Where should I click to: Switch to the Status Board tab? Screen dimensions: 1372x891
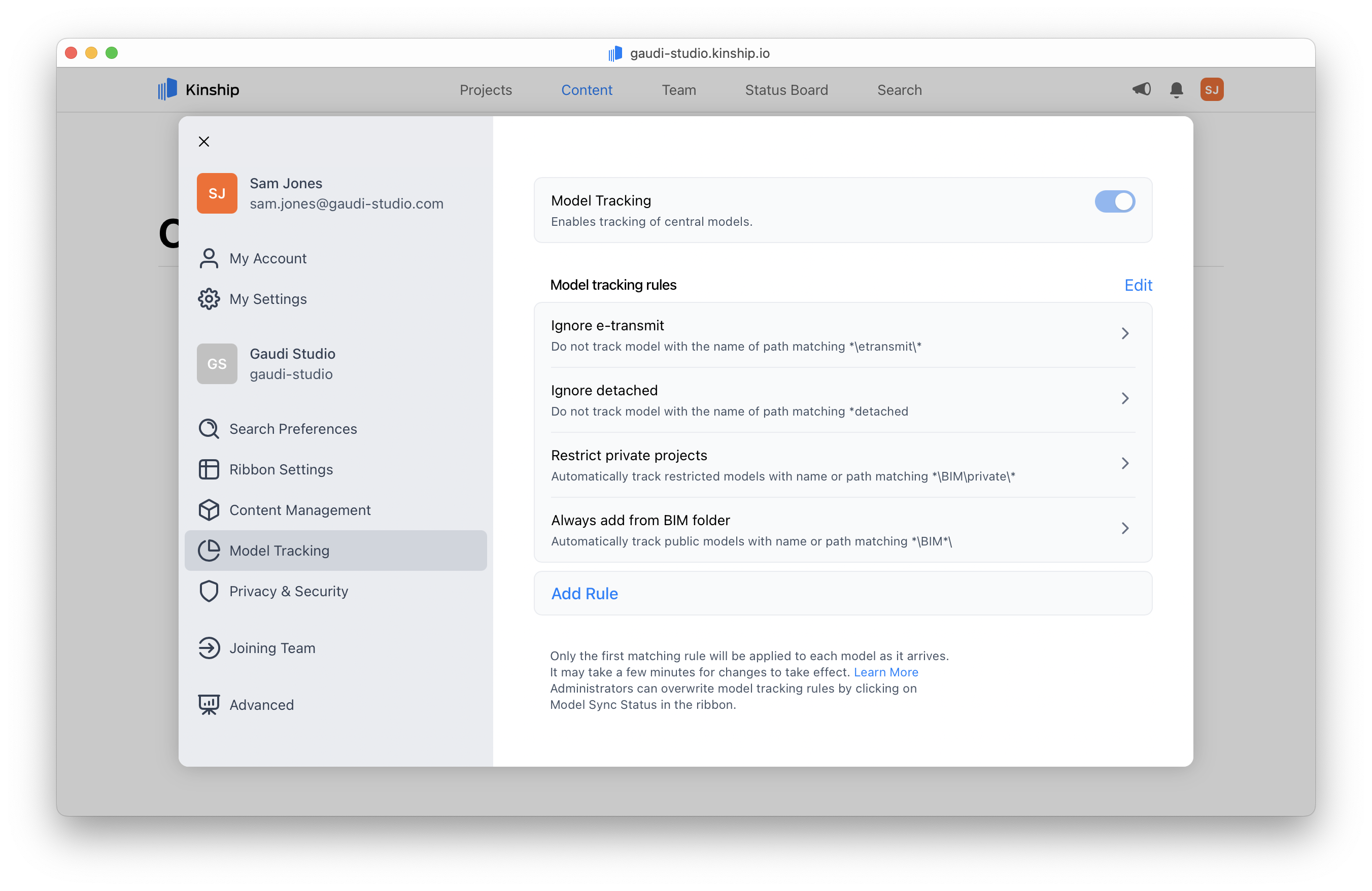point(786,90)
